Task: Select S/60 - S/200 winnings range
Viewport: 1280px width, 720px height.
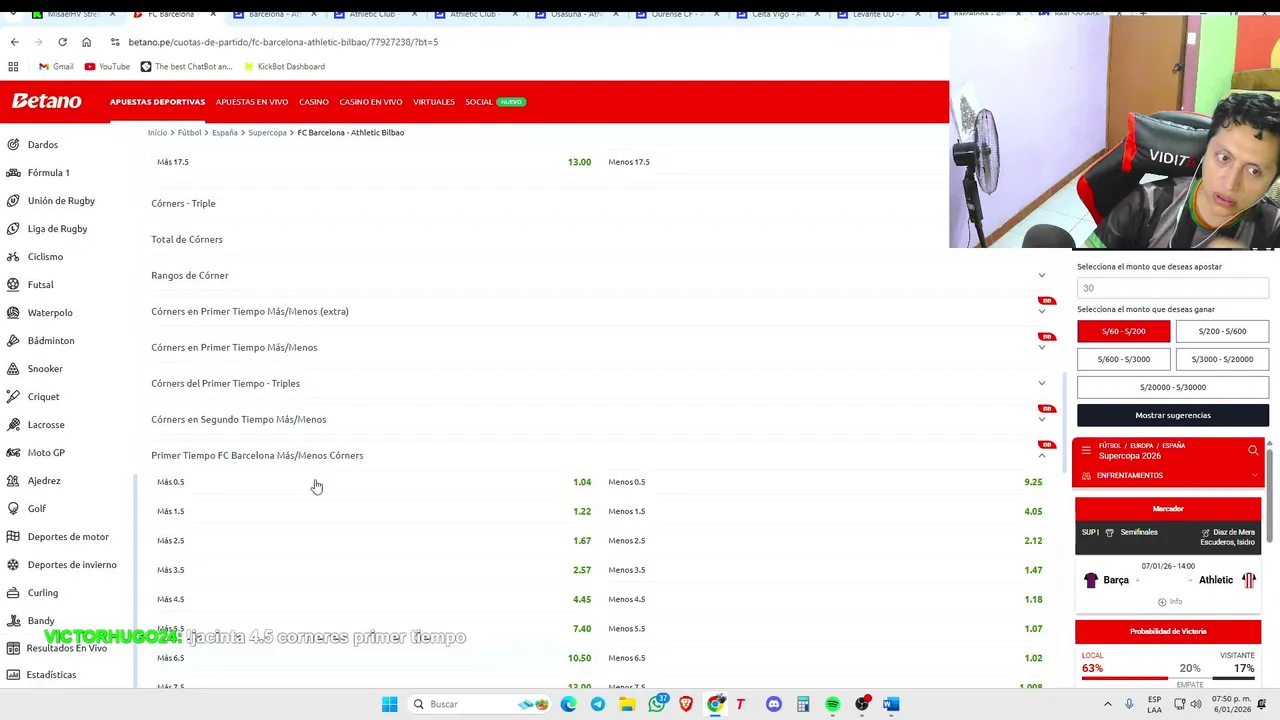Action: click(x=1123, y=331)
